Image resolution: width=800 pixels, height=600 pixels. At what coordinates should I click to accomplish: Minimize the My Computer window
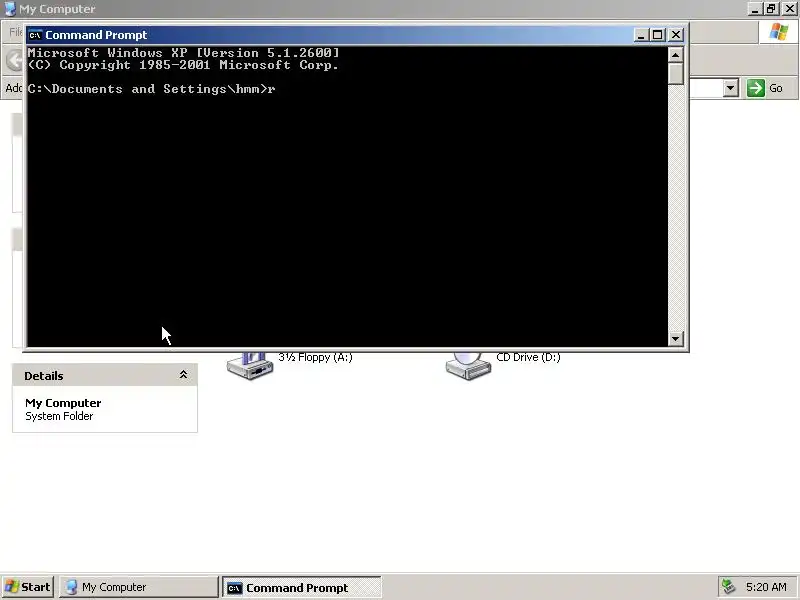(755, 9)
